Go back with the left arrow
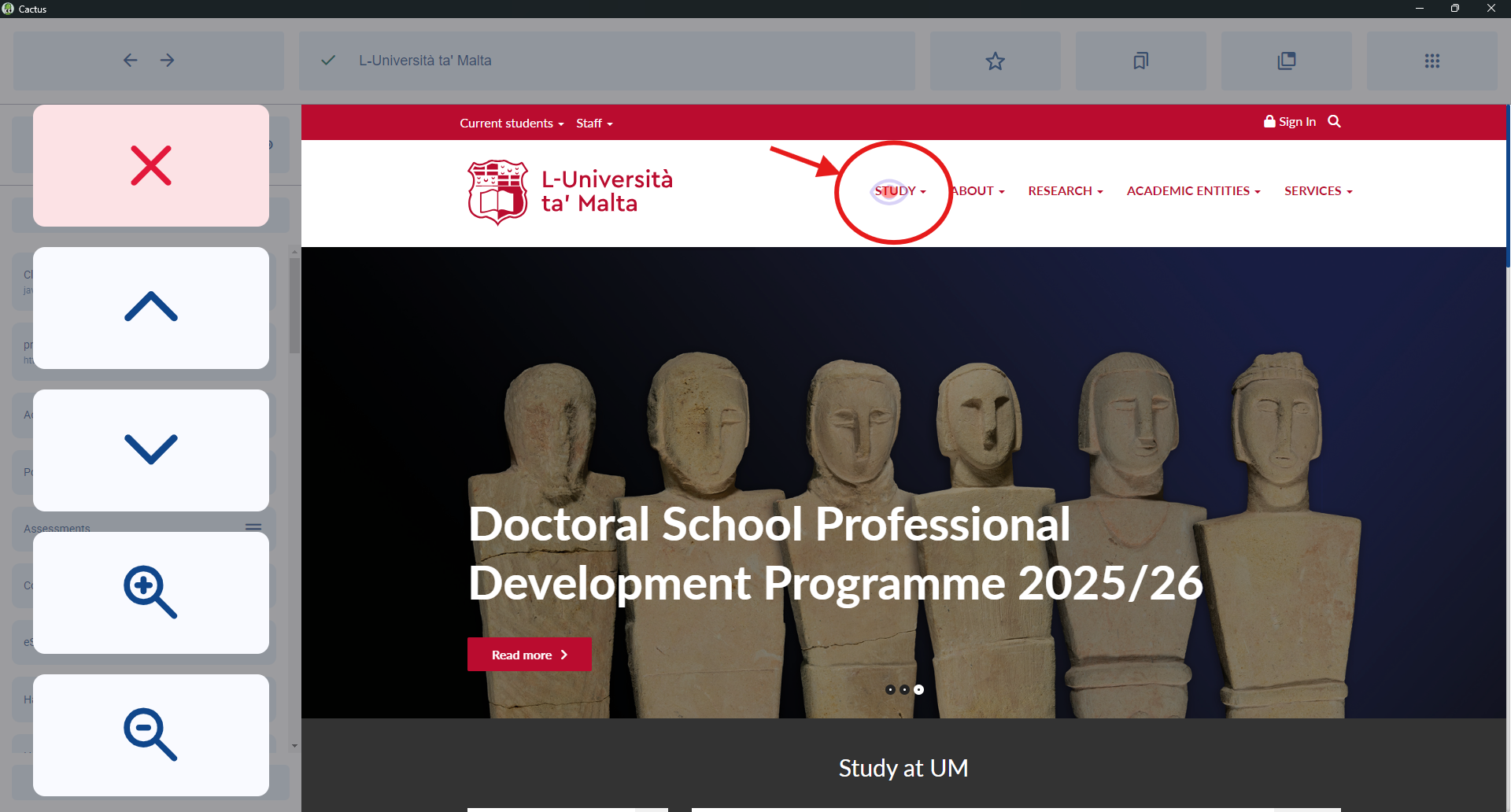Screen dimensions: 1511x812 pyautogui.click(x=131, y=61)
